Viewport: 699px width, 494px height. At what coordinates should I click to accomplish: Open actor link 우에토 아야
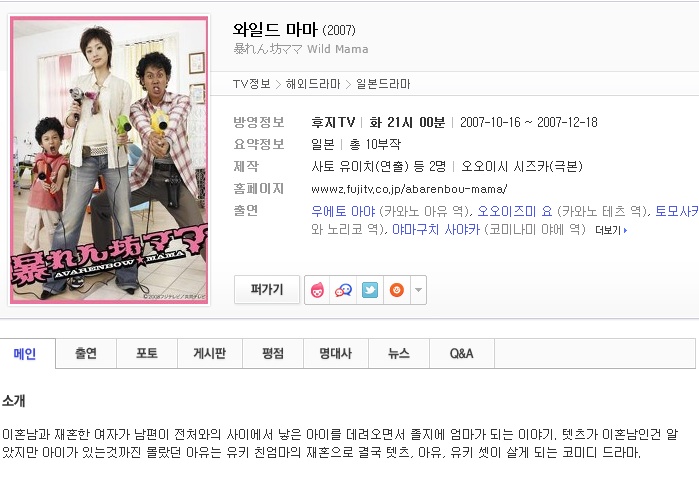coord(343,211)
